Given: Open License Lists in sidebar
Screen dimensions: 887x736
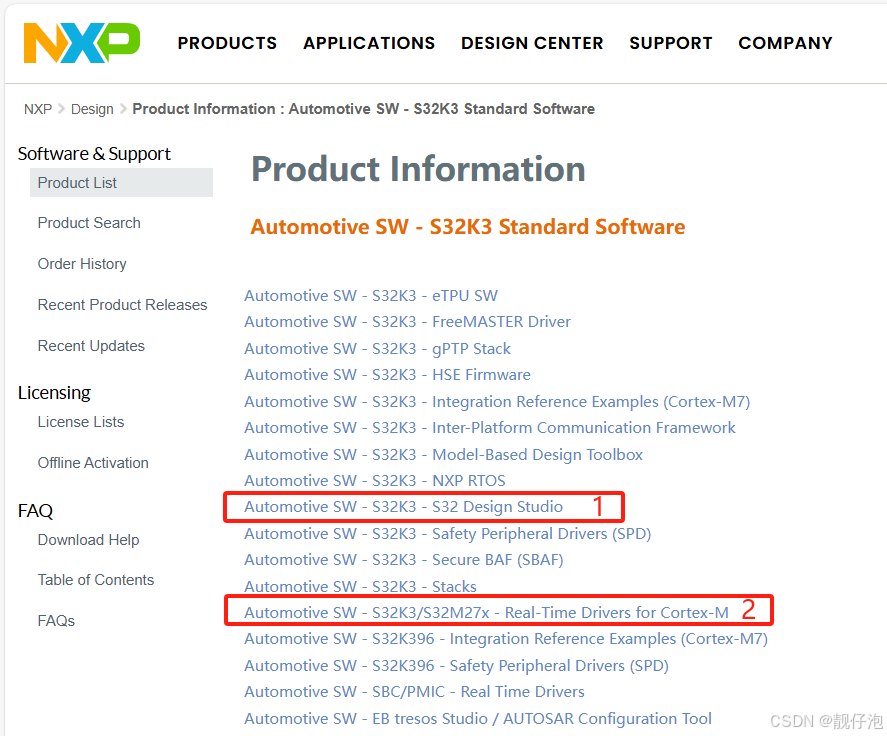Looking at the screenshot, I should coord(80,422).
